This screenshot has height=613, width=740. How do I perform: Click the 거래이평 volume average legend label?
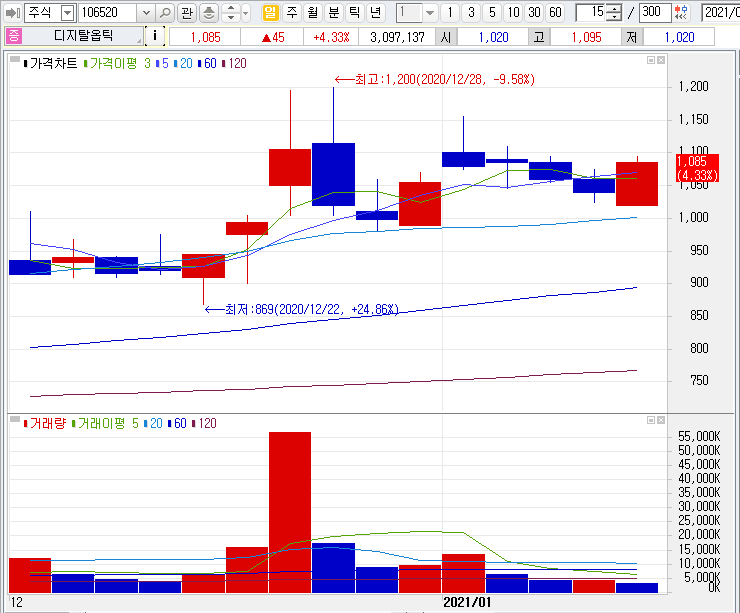(x=101, y=423)
